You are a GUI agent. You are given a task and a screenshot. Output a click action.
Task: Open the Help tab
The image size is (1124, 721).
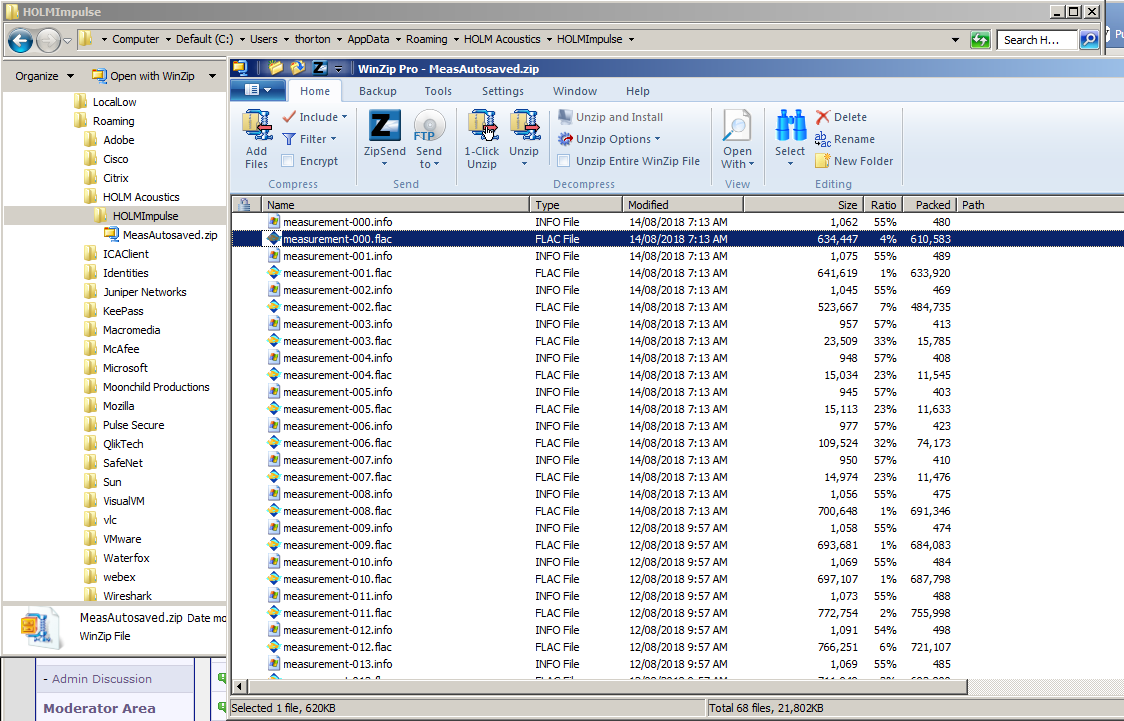pyautogui.click(x=637, y=91)
